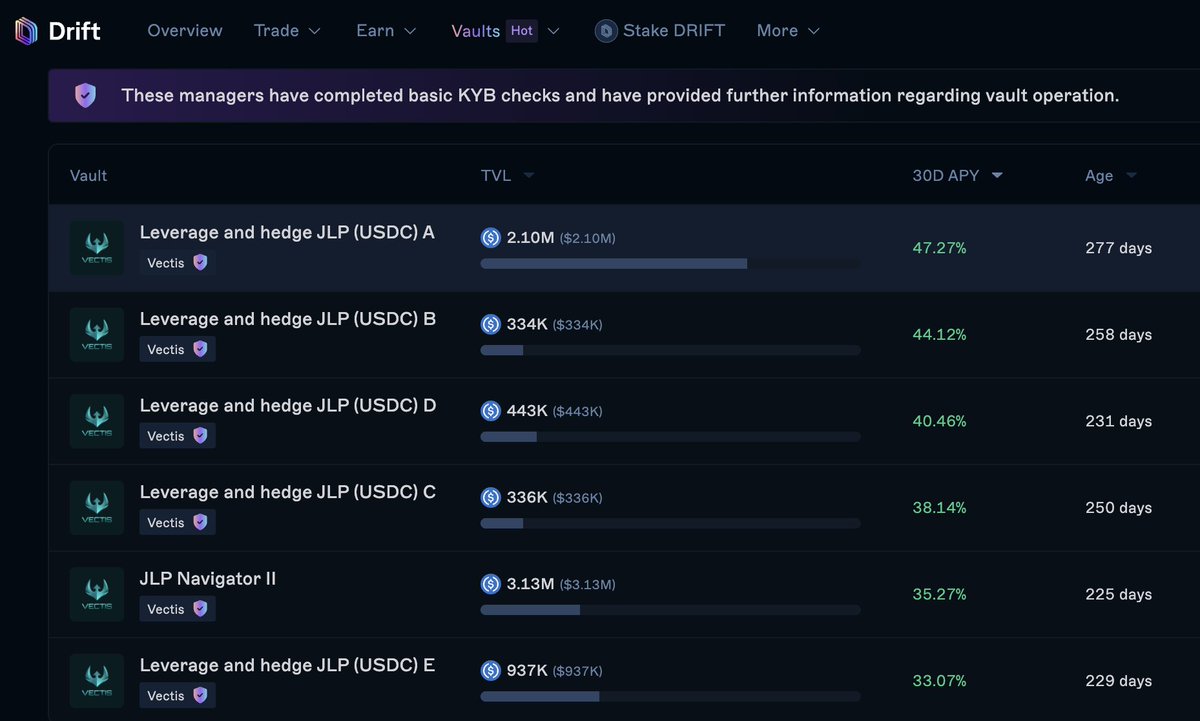Click the 225 days age value
This screenshot has width=1200, height=721.
tap(1119, 594)
